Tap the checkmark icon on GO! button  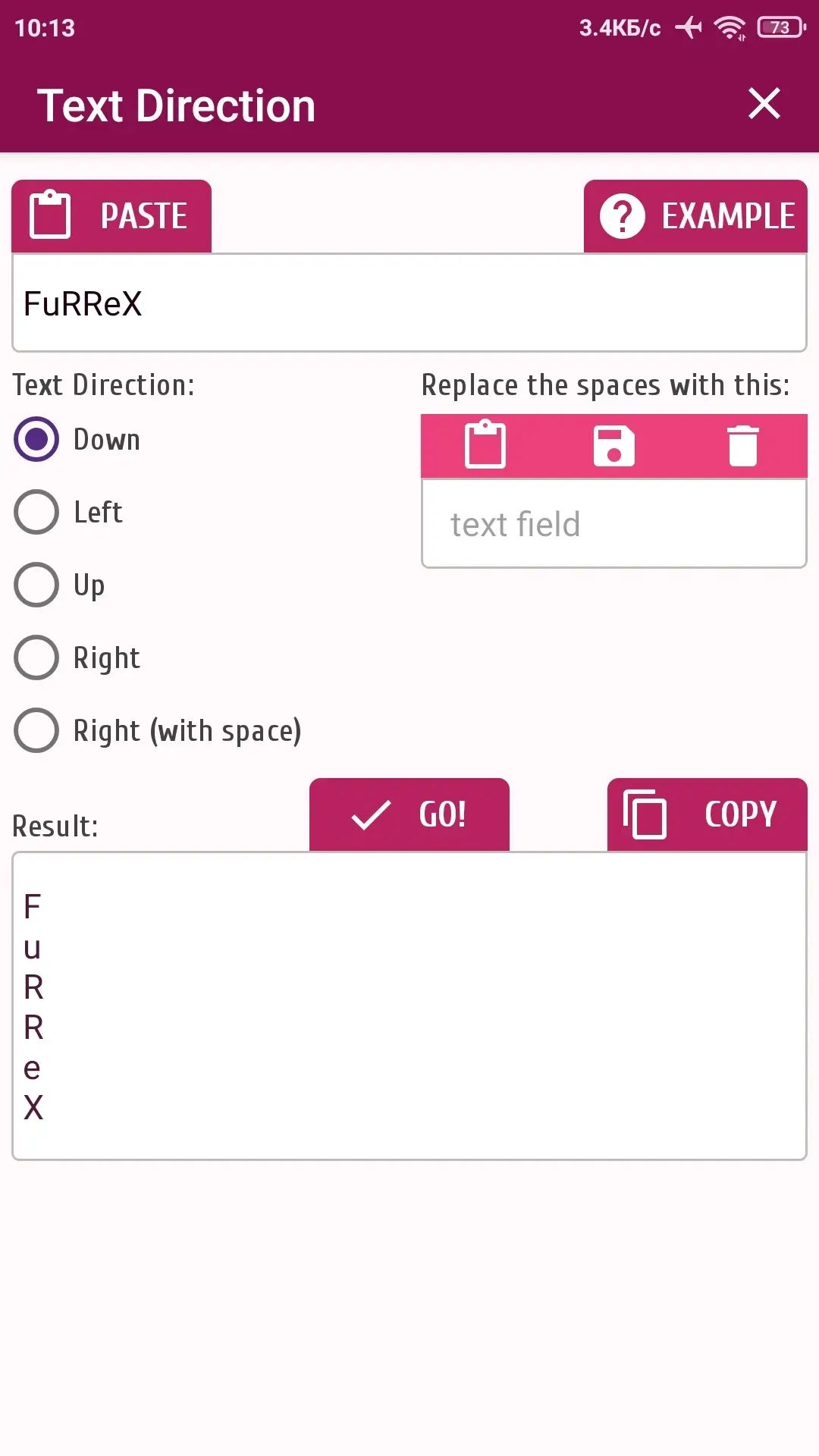click(x=371, y=815)
